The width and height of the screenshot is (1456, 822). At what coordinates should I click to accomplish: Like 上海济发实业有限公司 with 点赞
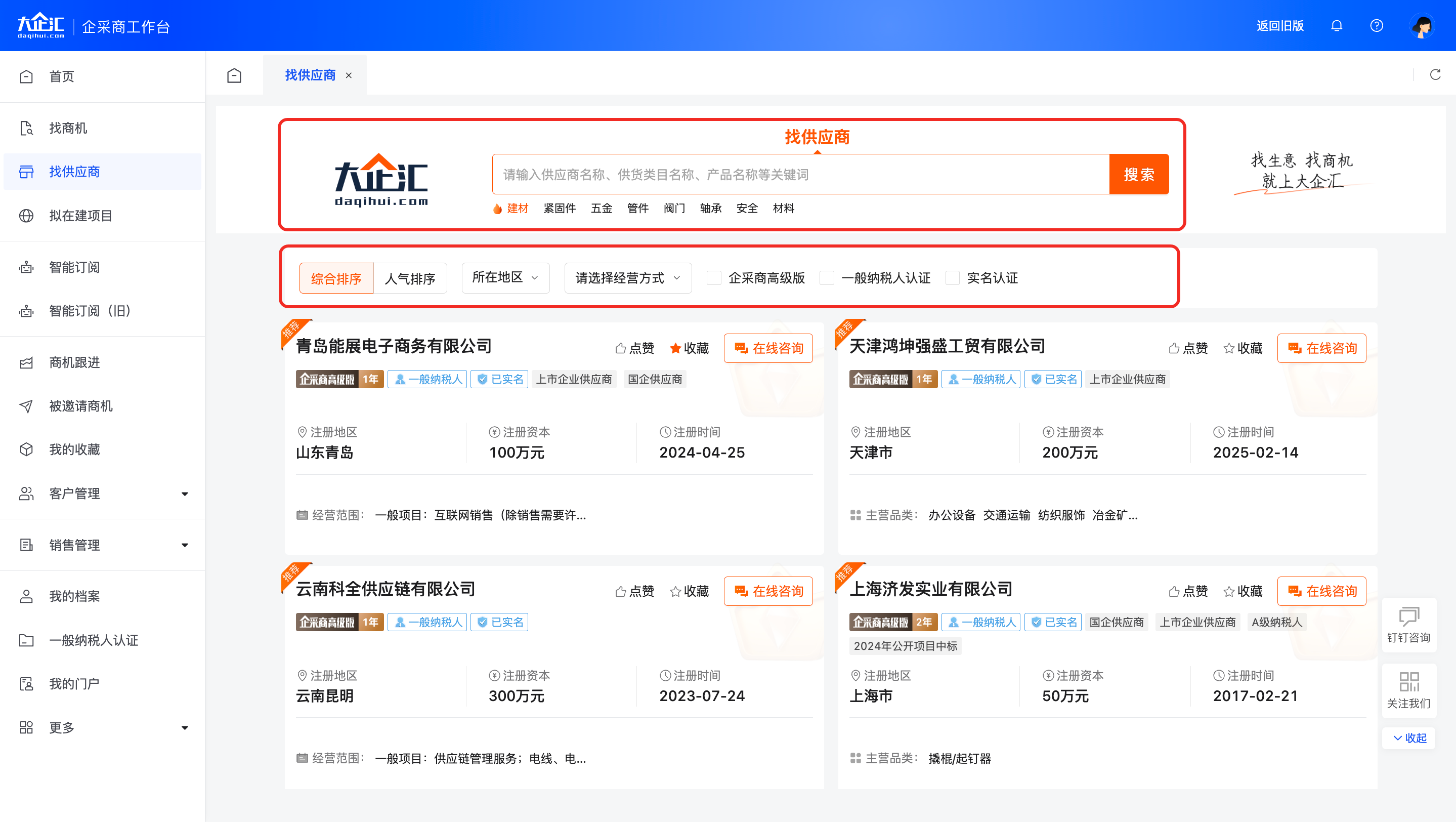coord(1187,591)
